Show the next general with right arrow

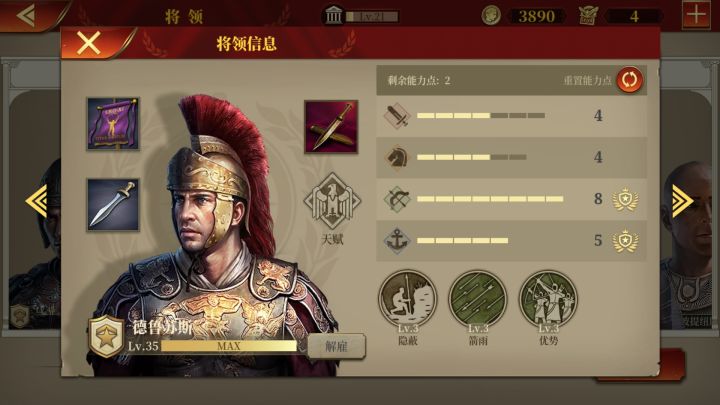point(683,201)
